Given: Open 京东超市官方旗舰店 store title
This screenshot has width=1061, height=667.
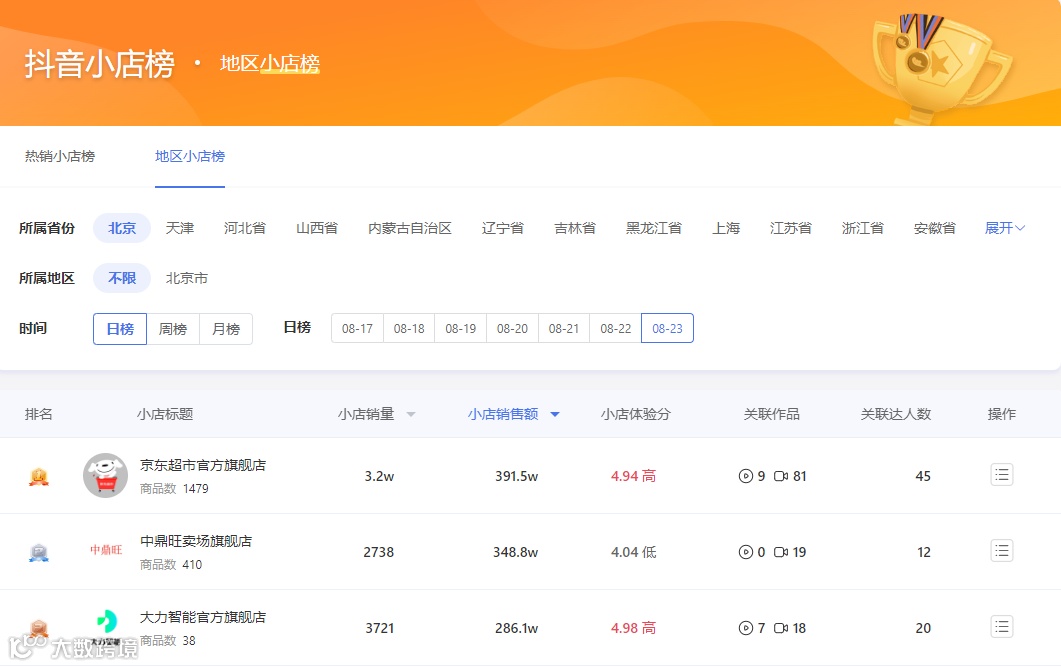Looking at the screenshot, I should pos(202,465).
